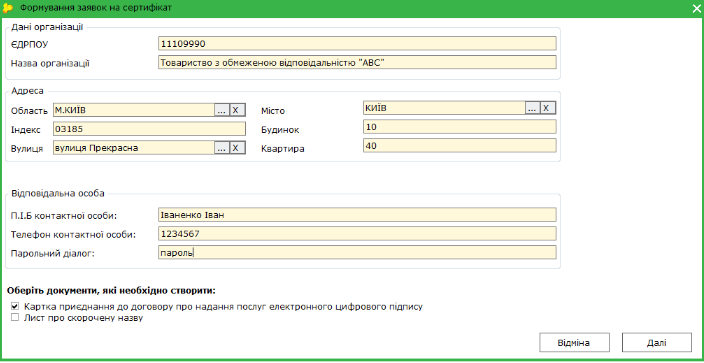
Task: Click the Адреса group title
Action: click(x=27, y=91)
